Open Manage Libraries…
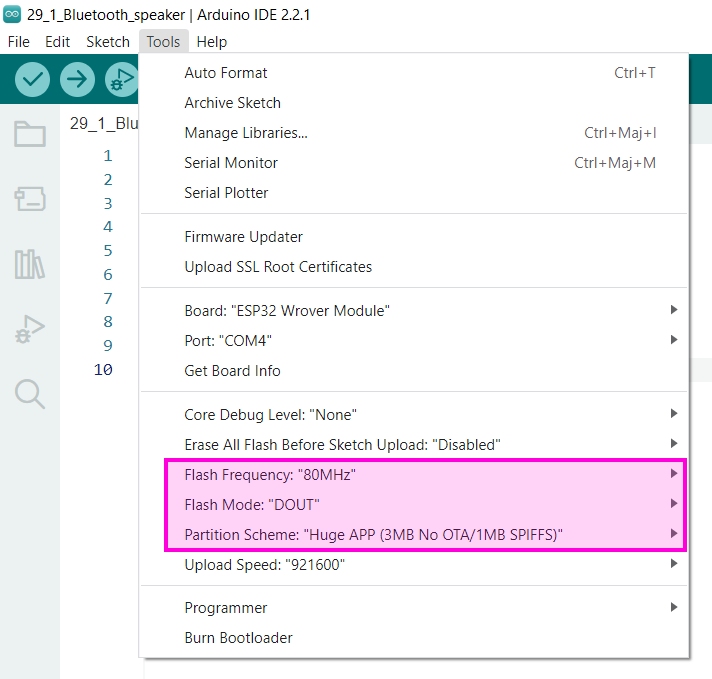Viewport: 712px width, 679px height. click(414, 133)
